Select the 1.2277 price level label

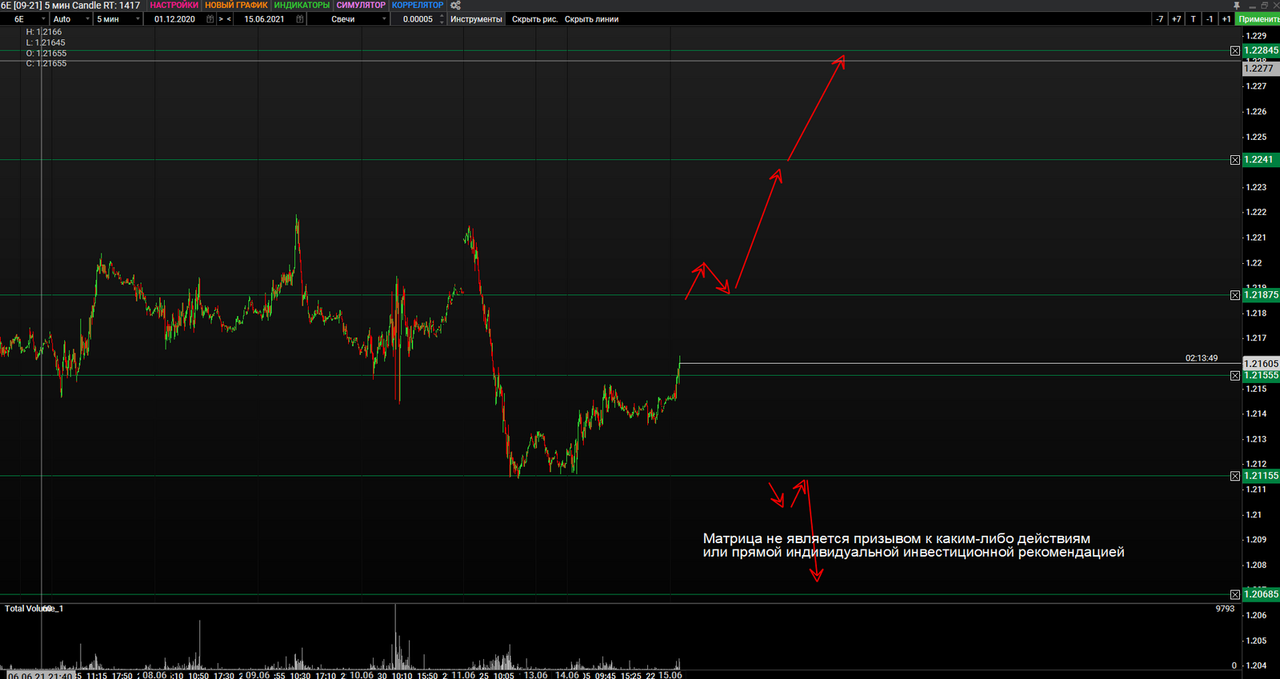tap(1259, 68)
